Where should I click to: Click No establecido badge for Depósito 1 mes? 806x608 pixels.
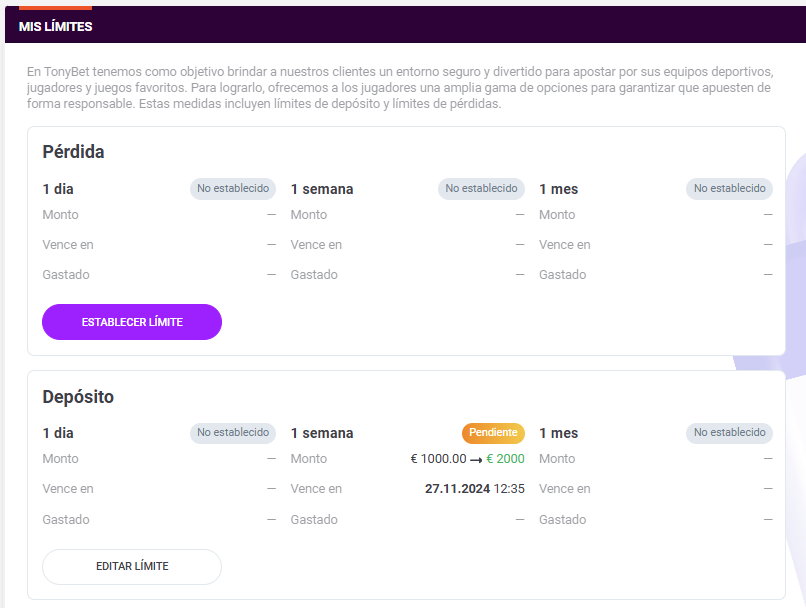point(729,433)
